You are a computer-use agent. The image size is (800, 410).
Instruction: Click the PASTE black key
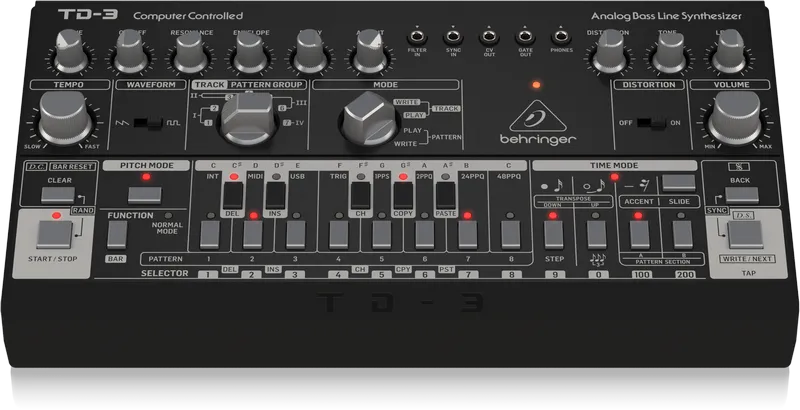point(445,196)
